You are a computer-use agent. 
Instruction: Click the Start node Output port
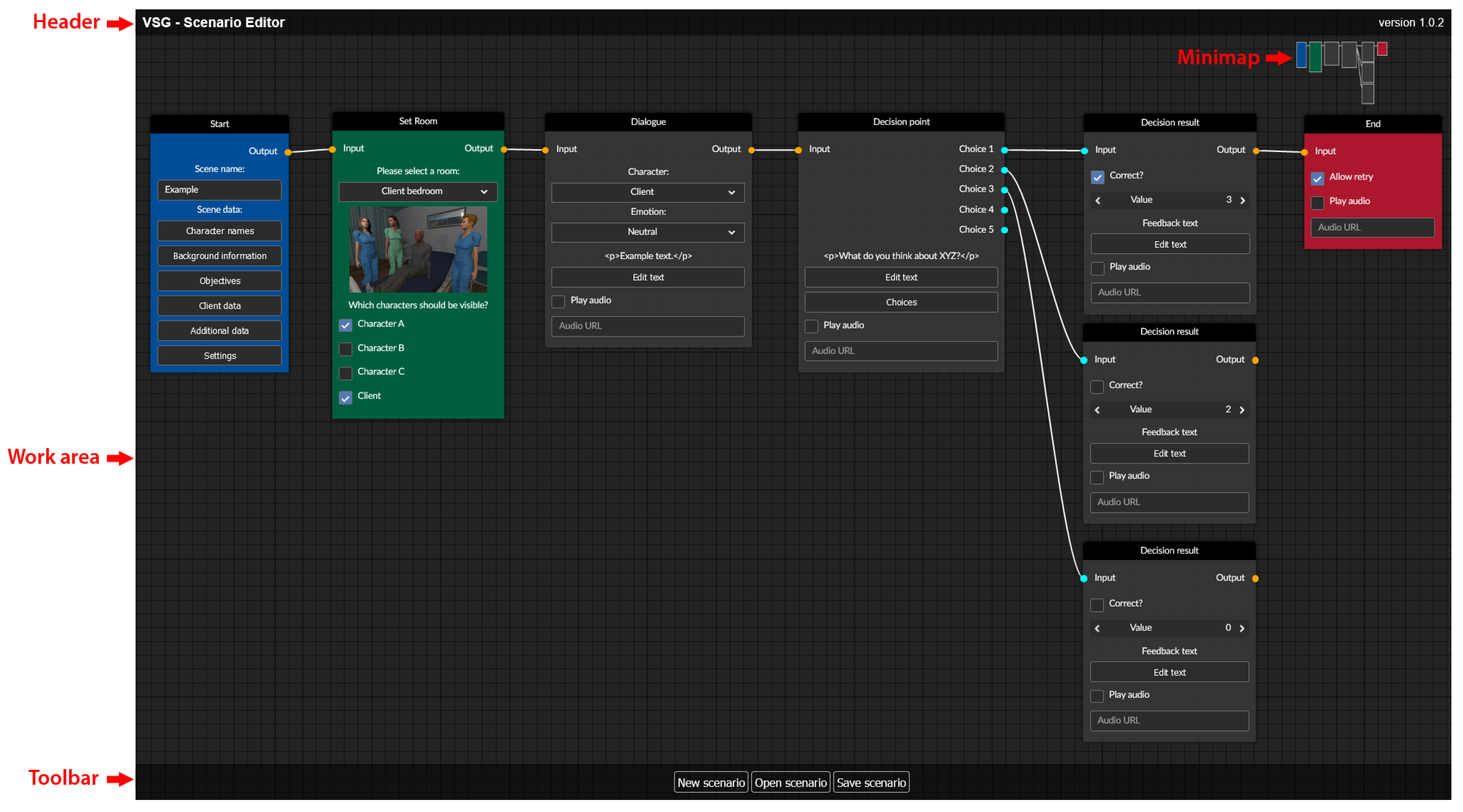click(x=288, y=152)
